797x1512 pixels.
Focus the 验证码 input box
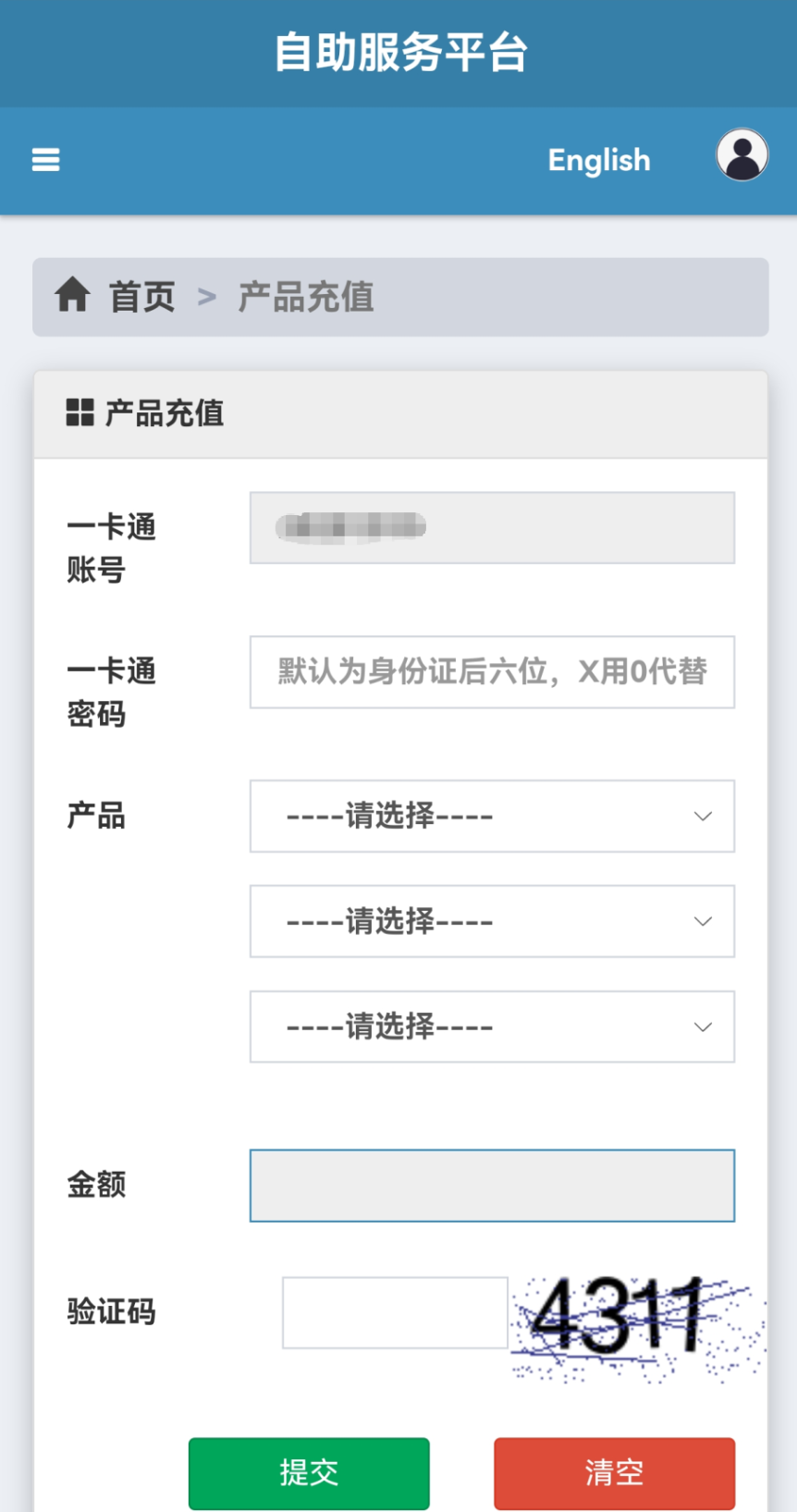395,1312
